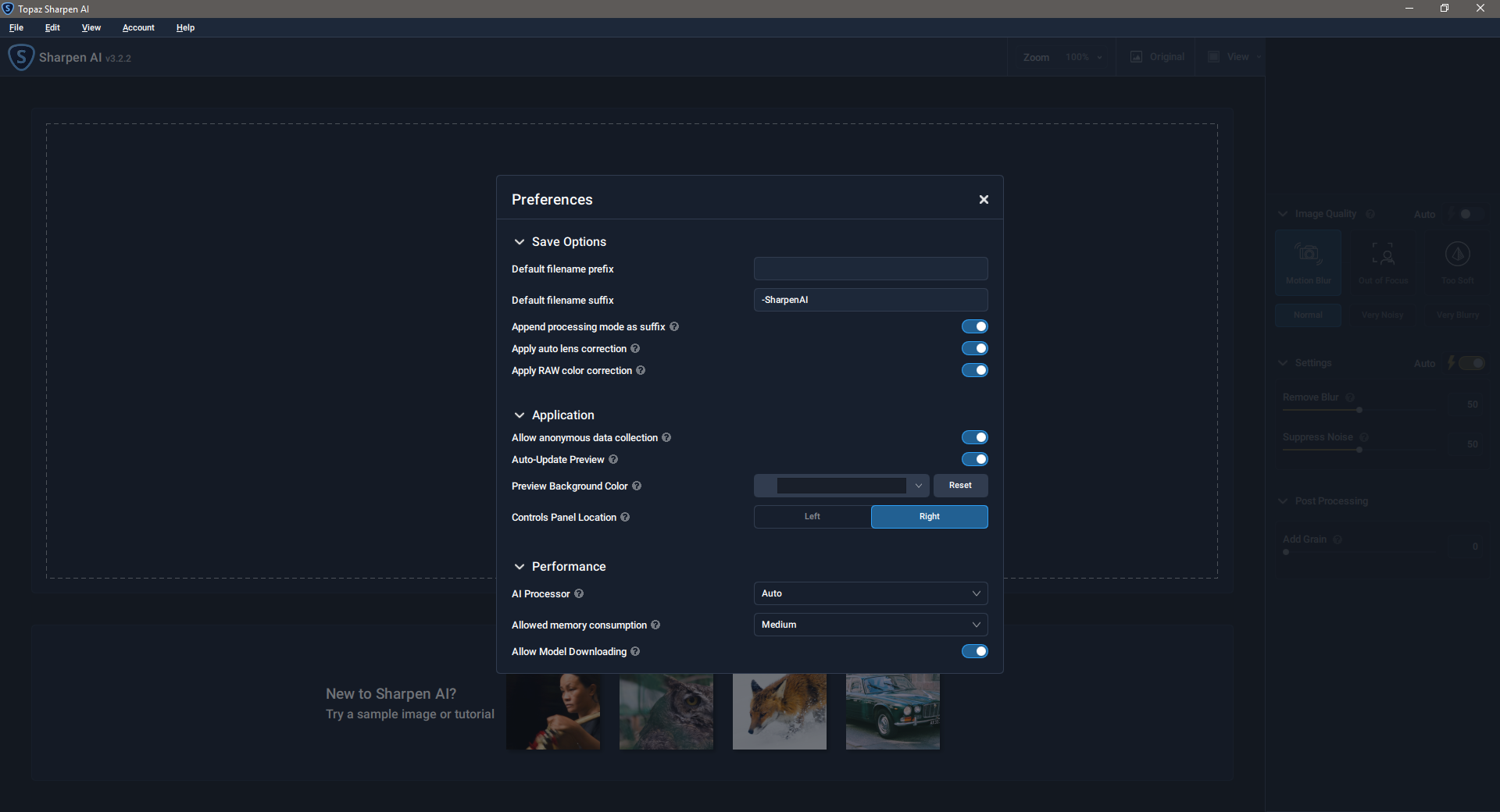Click the help icon next to Apply RAW color correction
1500x812 pixels.
[x=641, y=370]
